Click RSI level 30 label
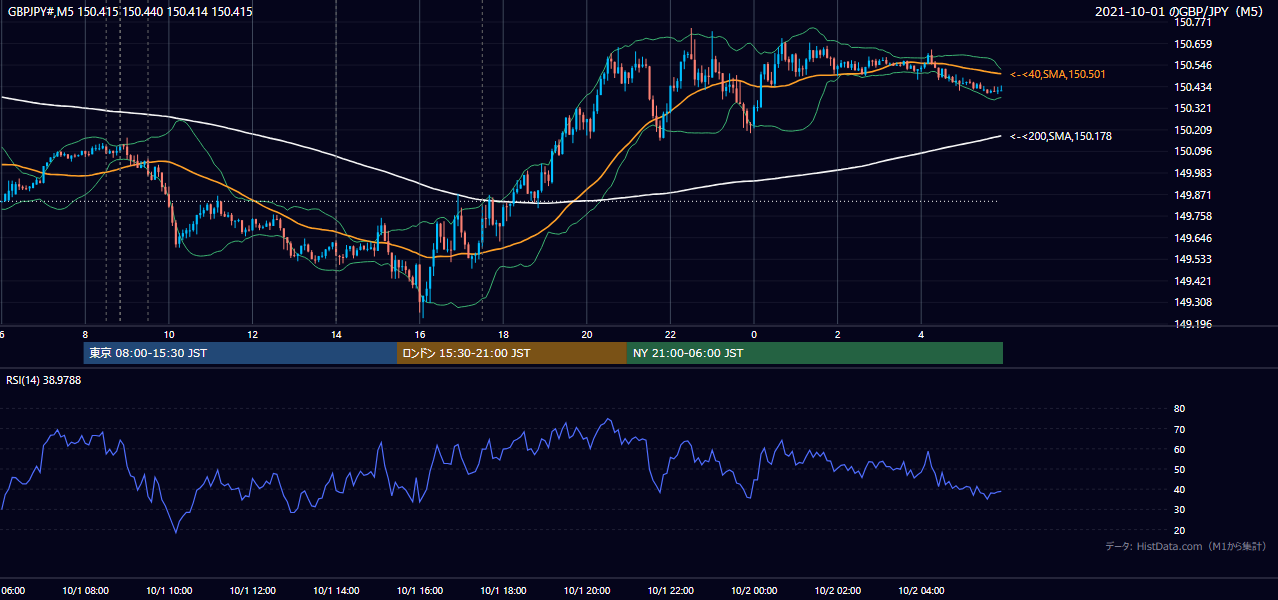Image resolution: width=1278 pixels, height=600 pixels. coord(1179,510)
